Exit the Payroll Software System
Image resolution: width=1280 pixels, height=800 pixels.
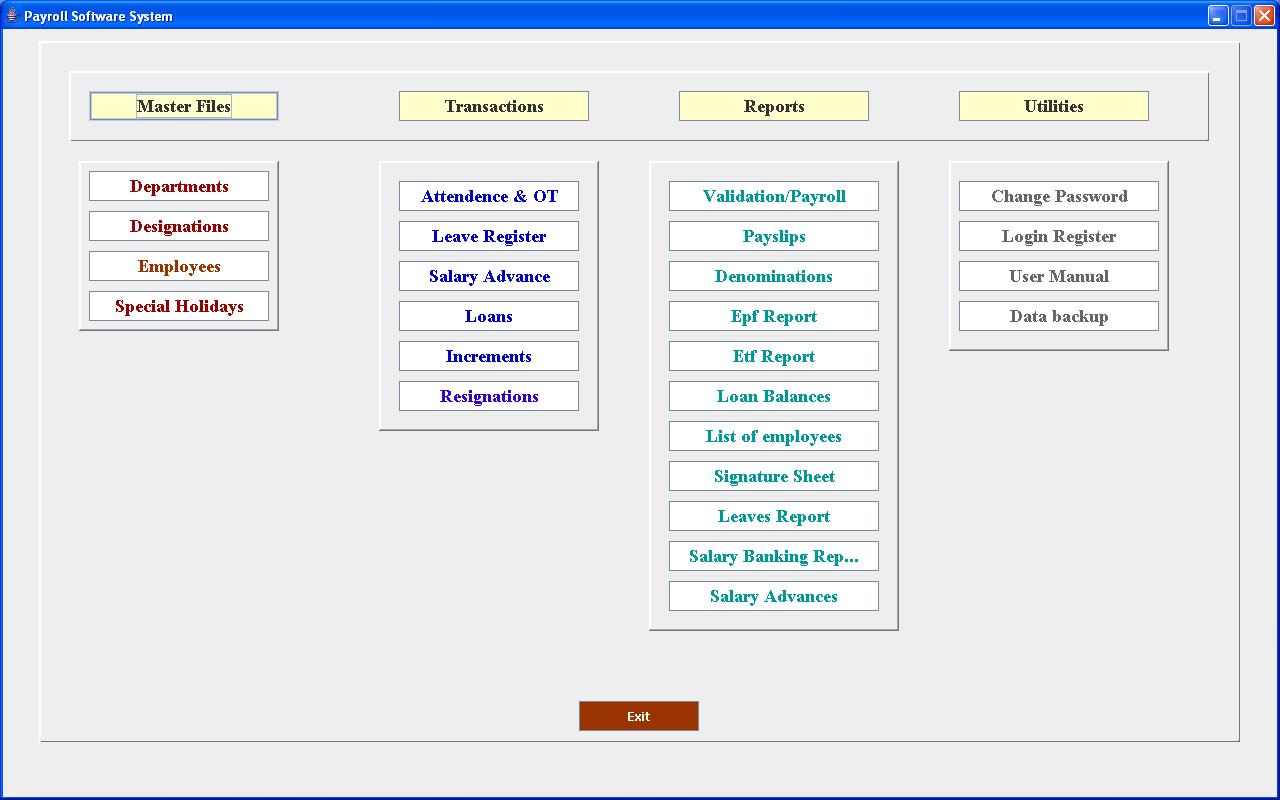(x=638, y=716)
